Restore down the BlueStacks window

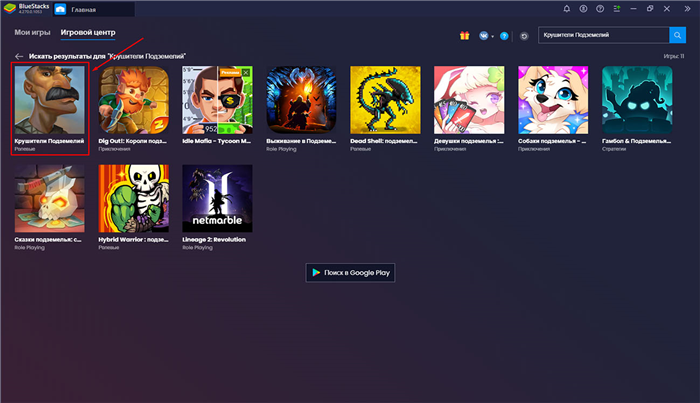pyautogui.click(x=650, y=8)
